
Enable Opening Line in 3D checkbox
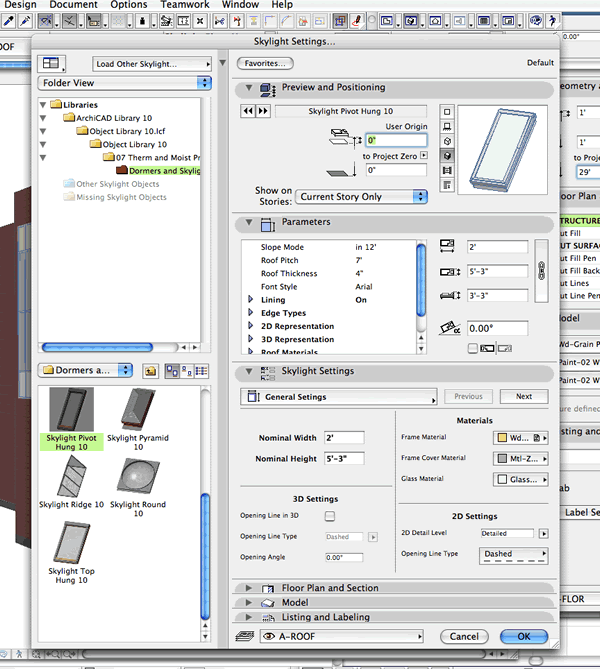(330, 516)
